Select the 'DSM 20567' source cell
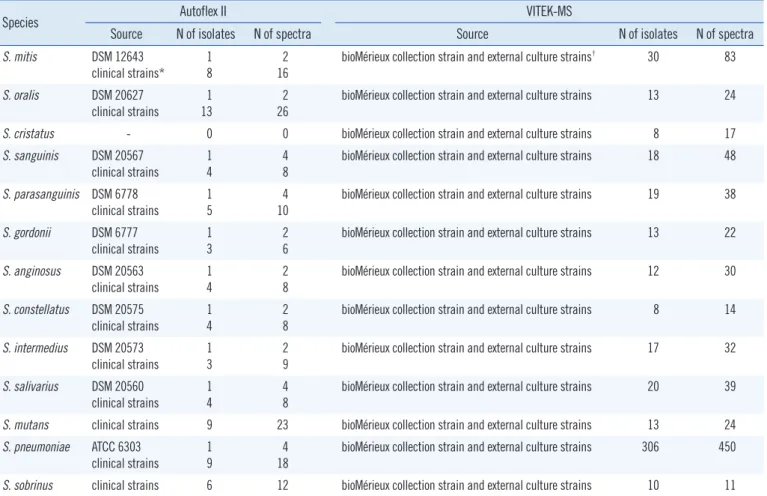 pyautogui.click(x=117, y=156)
